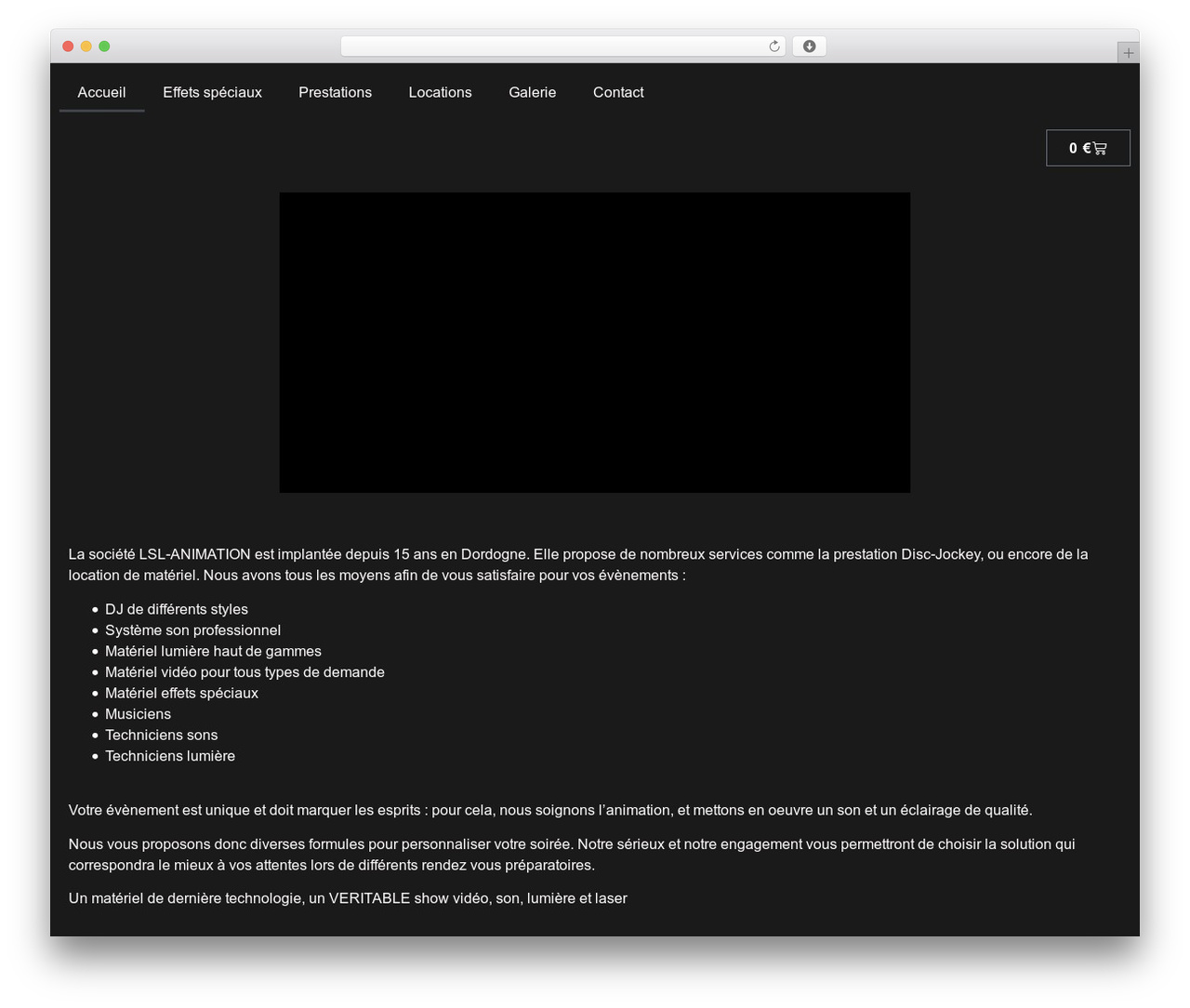Screen dimensions: 1190x1008
Task: Select the list item "Musiciens"
Action: click(138, 714)
